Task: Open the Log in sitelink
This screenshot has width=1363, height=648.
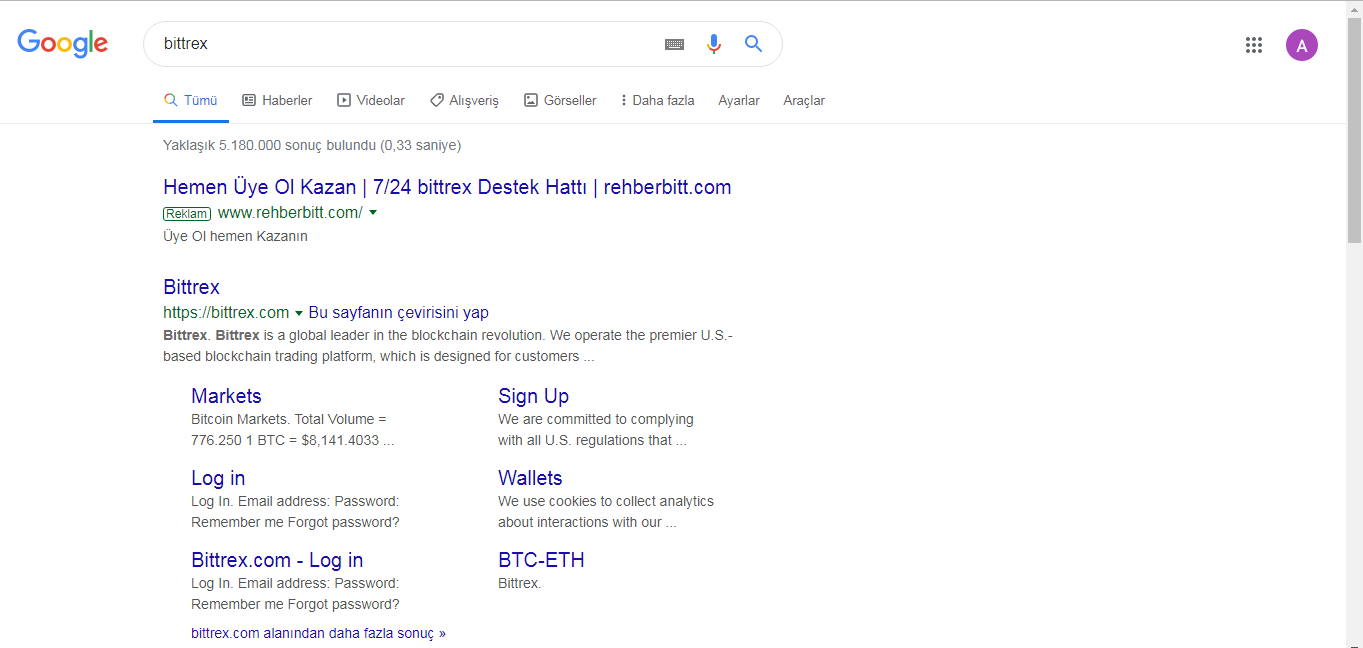Action: [218, 478]
